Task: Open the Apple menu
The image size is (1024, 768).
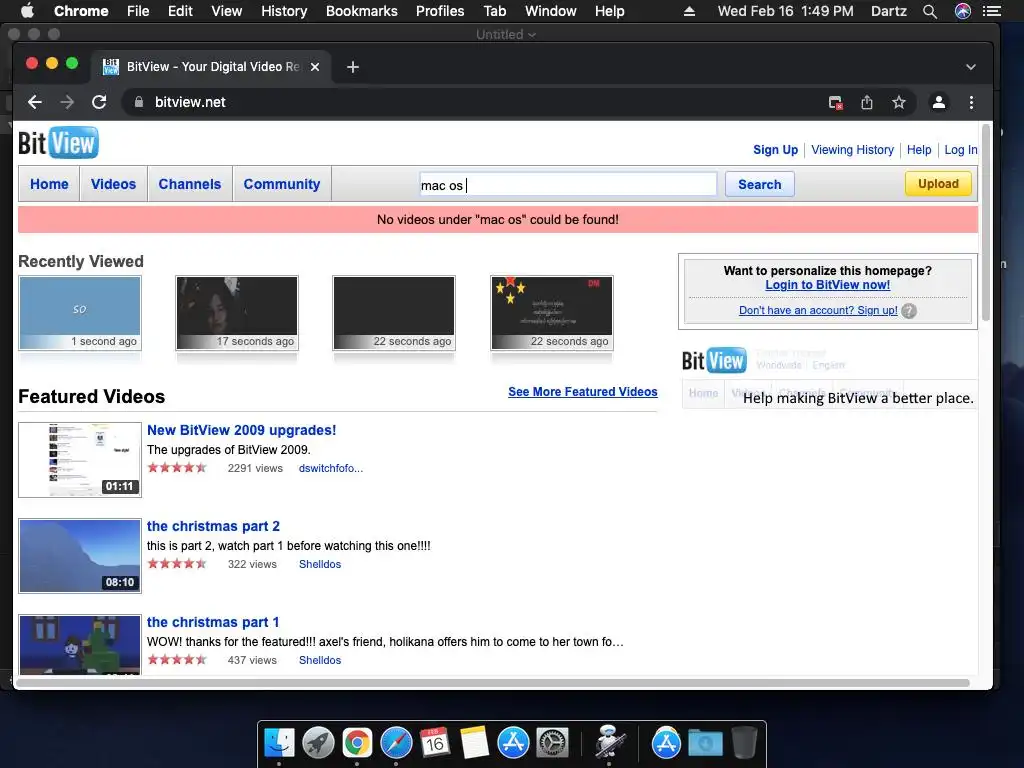Action: click(x=27, y=10)
